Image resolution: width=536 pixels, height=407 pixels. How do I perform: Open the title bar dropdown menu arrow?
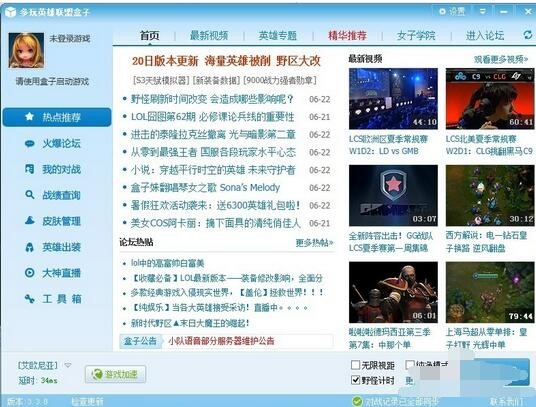pyautogui.click(x=483, y=12)
